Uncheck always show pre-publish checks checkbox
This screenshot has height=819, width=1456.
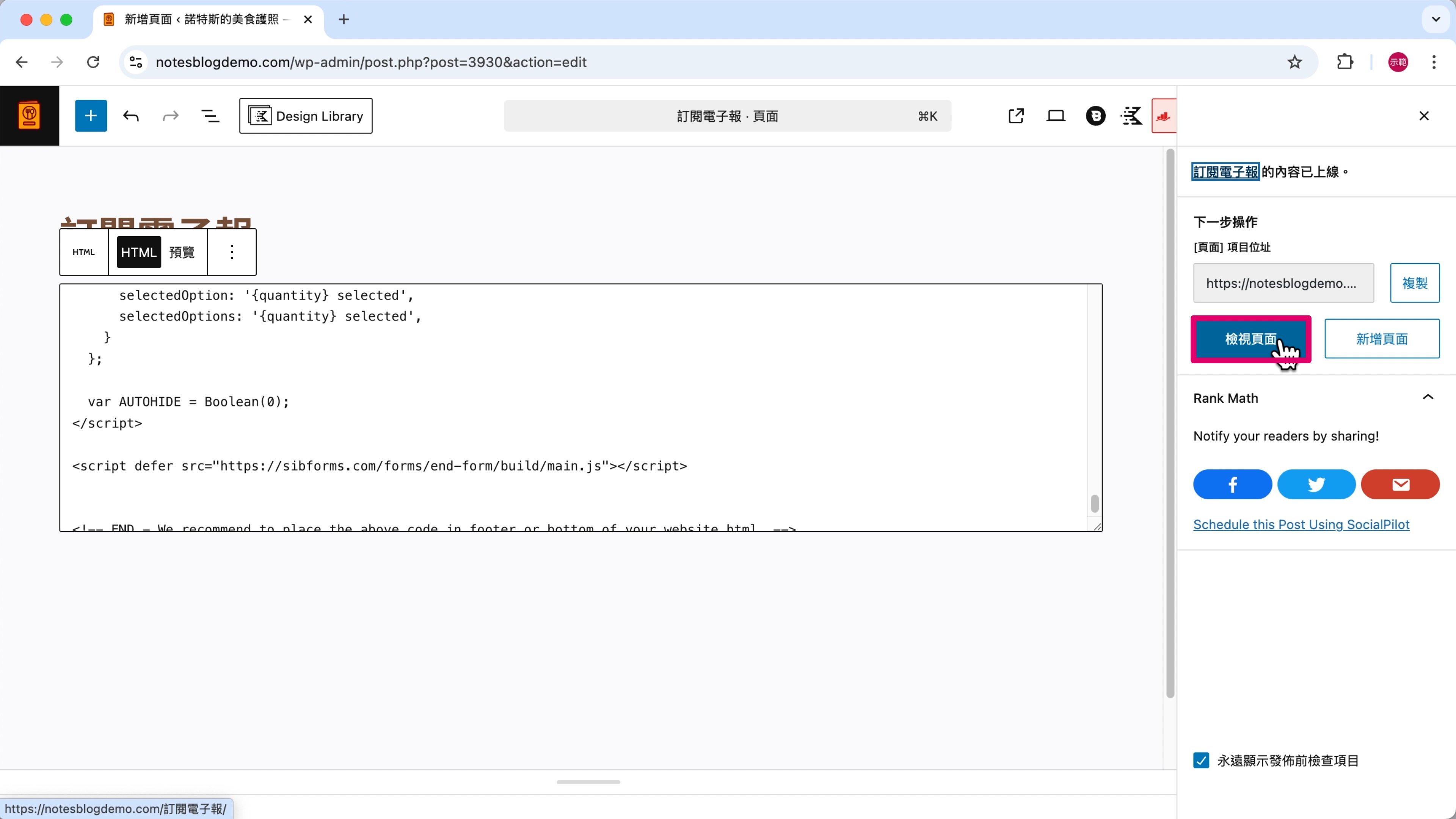click(1201, 760)
